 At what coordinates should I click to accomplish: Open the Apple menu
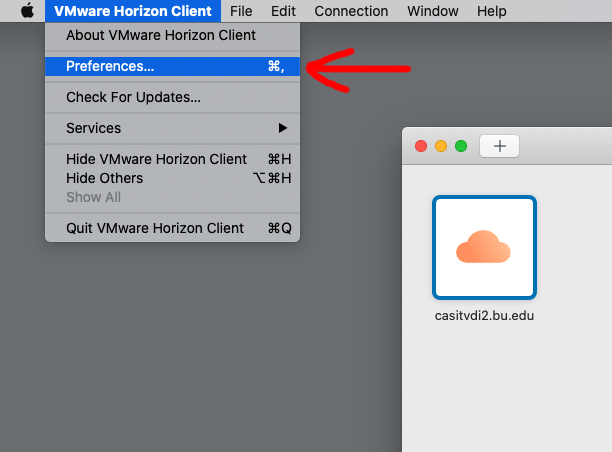pyautogui.click(x=27, y=11)
